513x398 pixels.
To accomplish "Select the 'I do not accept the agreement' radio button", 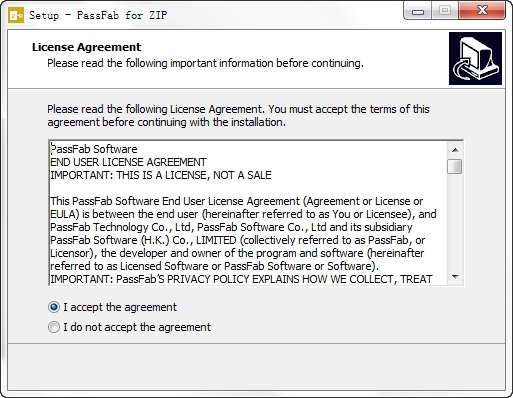I will 54,327.
